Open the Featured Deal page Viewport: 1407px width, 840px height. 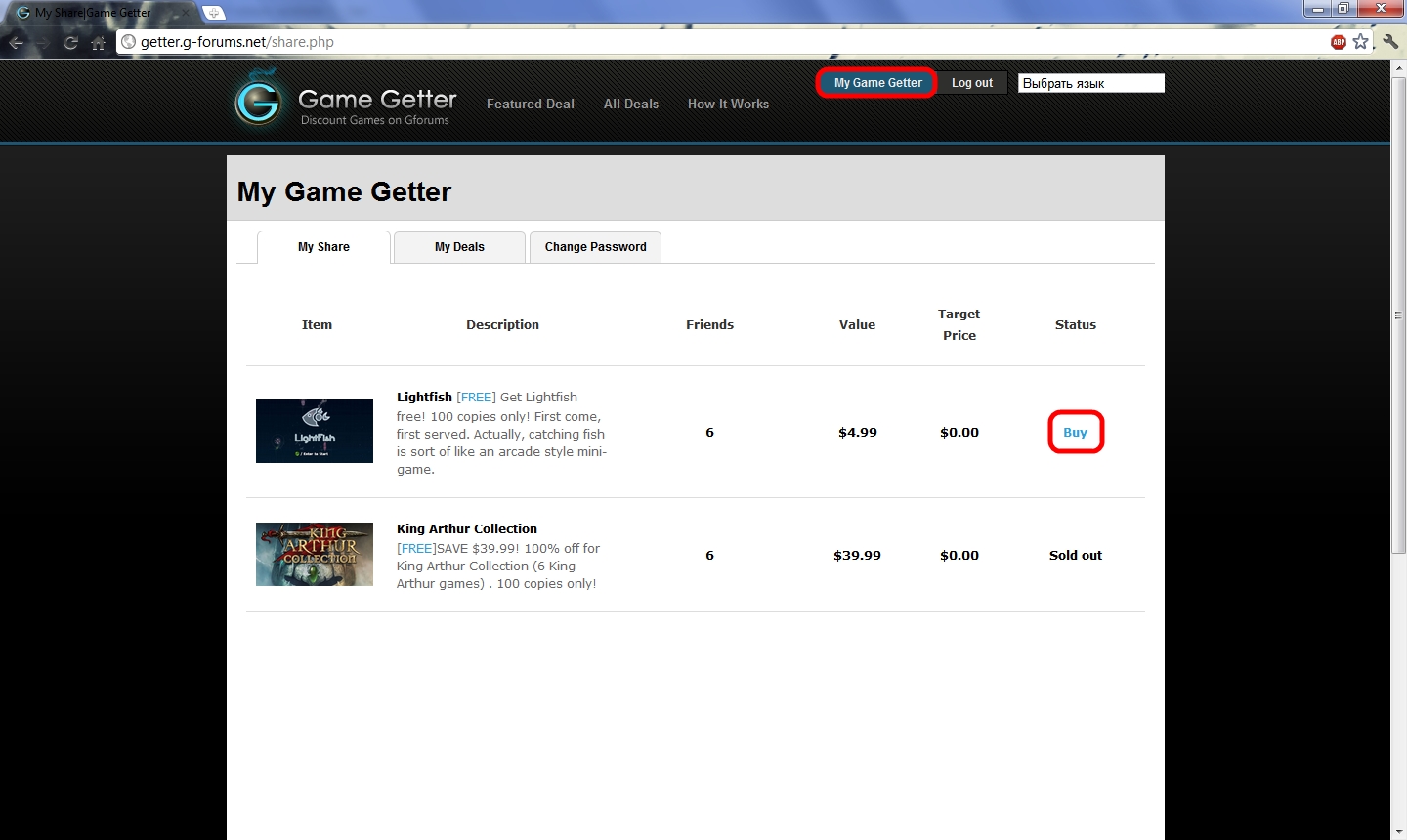point(531,104)
